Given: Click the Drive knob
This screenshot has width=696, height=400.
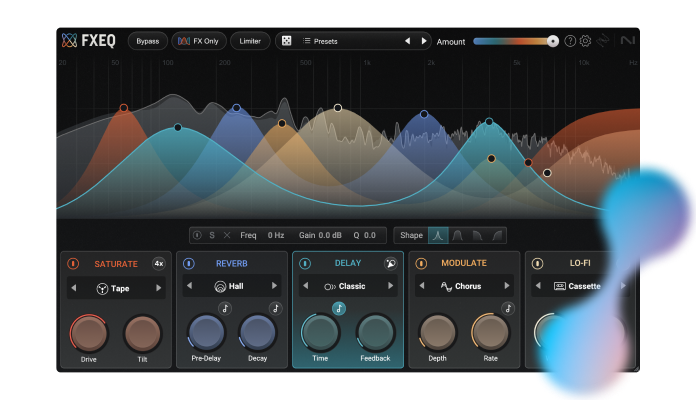Looking at the screenshot, I should click(89, 334).
